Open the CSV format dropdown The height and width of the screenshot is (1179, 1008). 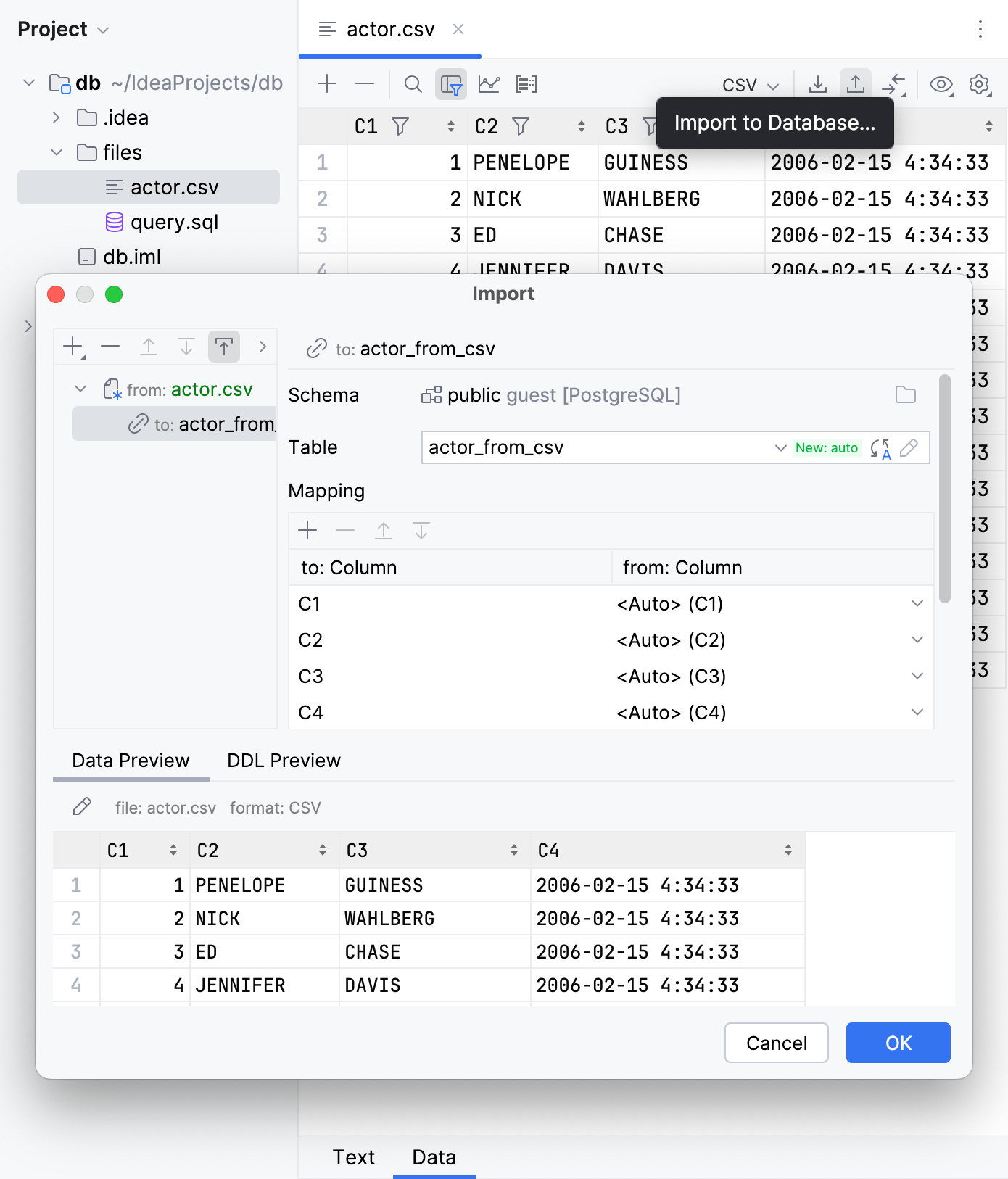(x=750, y=86)
